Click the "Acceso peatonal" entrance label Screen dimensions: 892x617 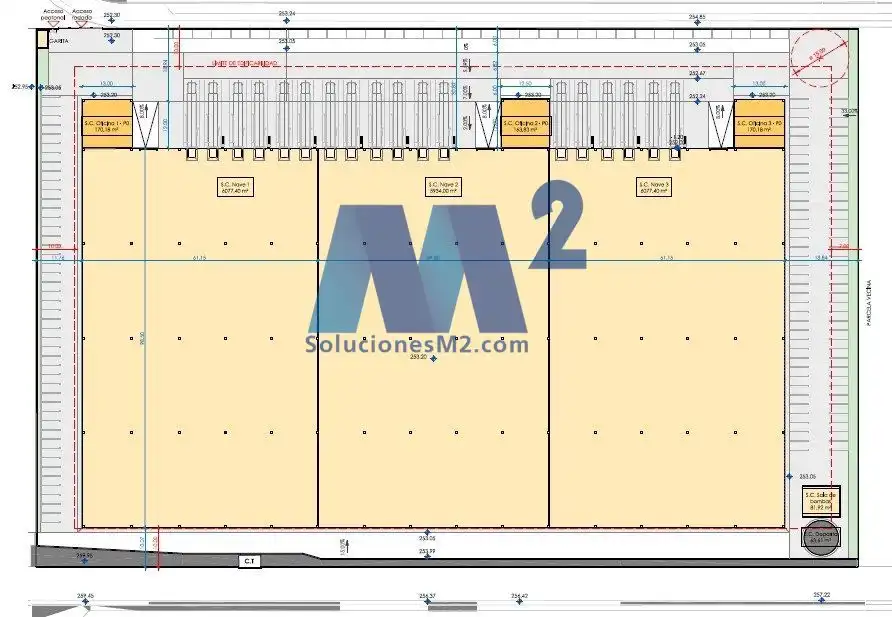53,14
